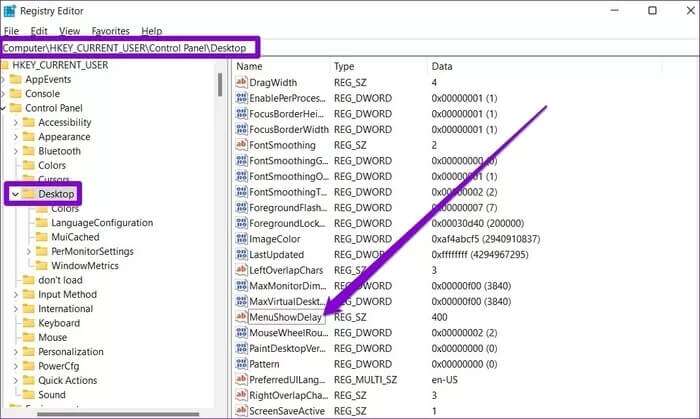Click the RightOverlapCha... string icon
The width and height of the screenshot is (700, 419).
tap(241, 395)
